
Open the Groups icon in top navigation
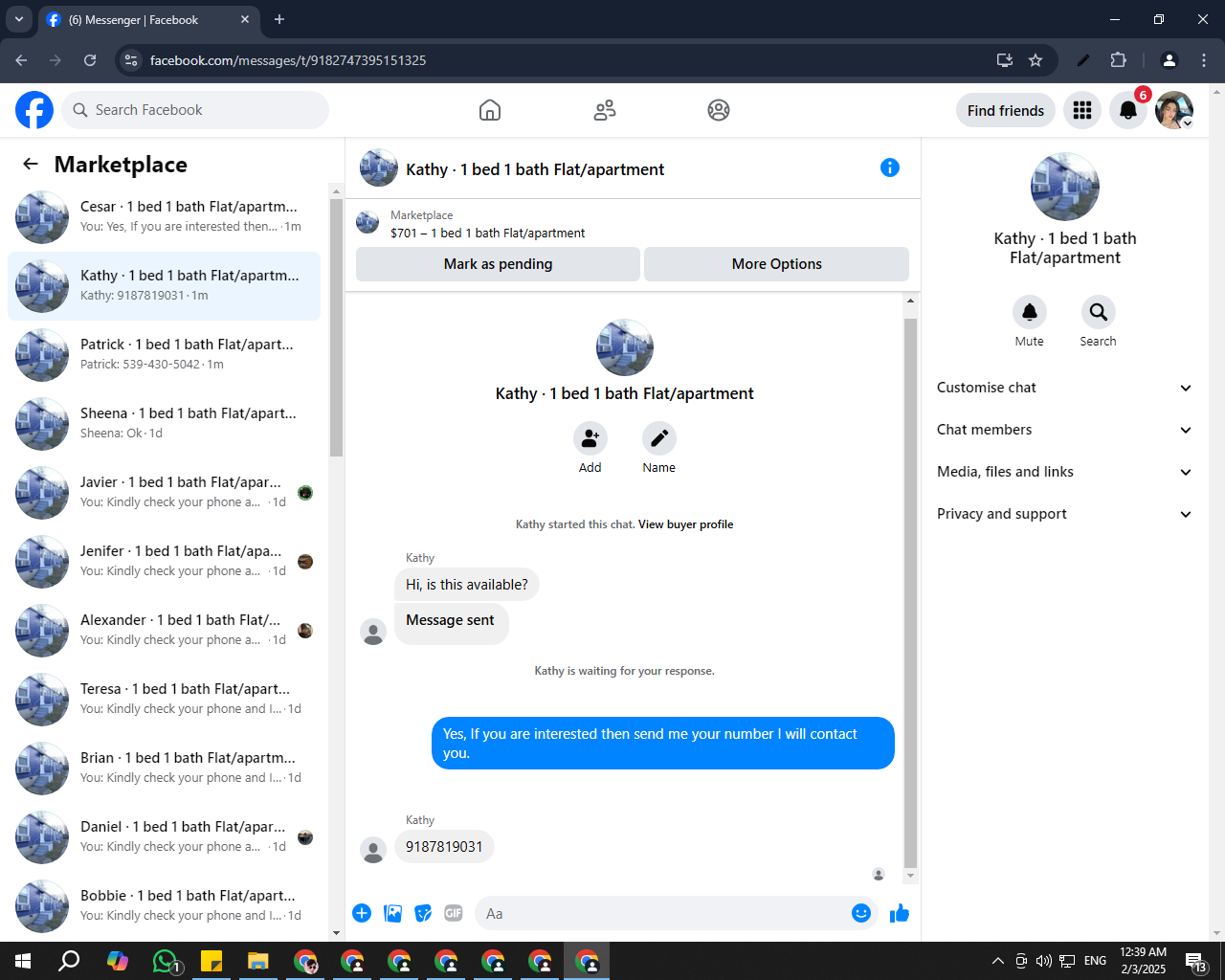[x=719, y=110]
